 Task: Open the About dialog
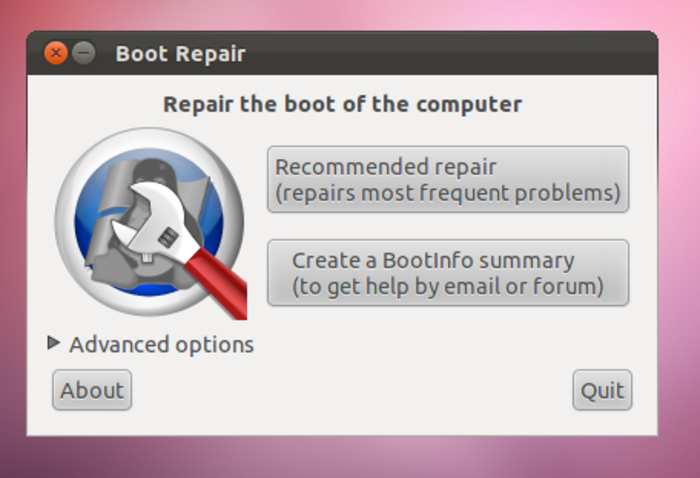92,390
